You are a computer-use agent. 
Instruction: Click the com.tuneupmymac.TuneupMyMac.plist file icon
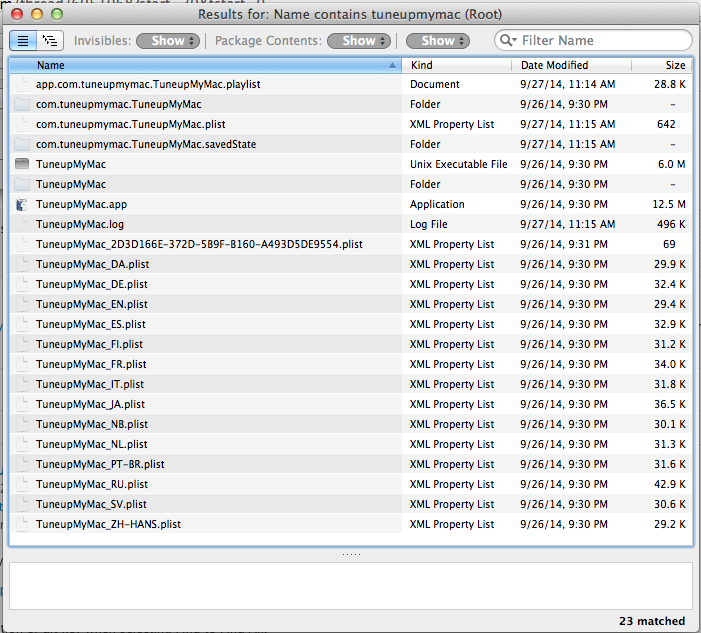pyautogui.click(x=21, y=124)
